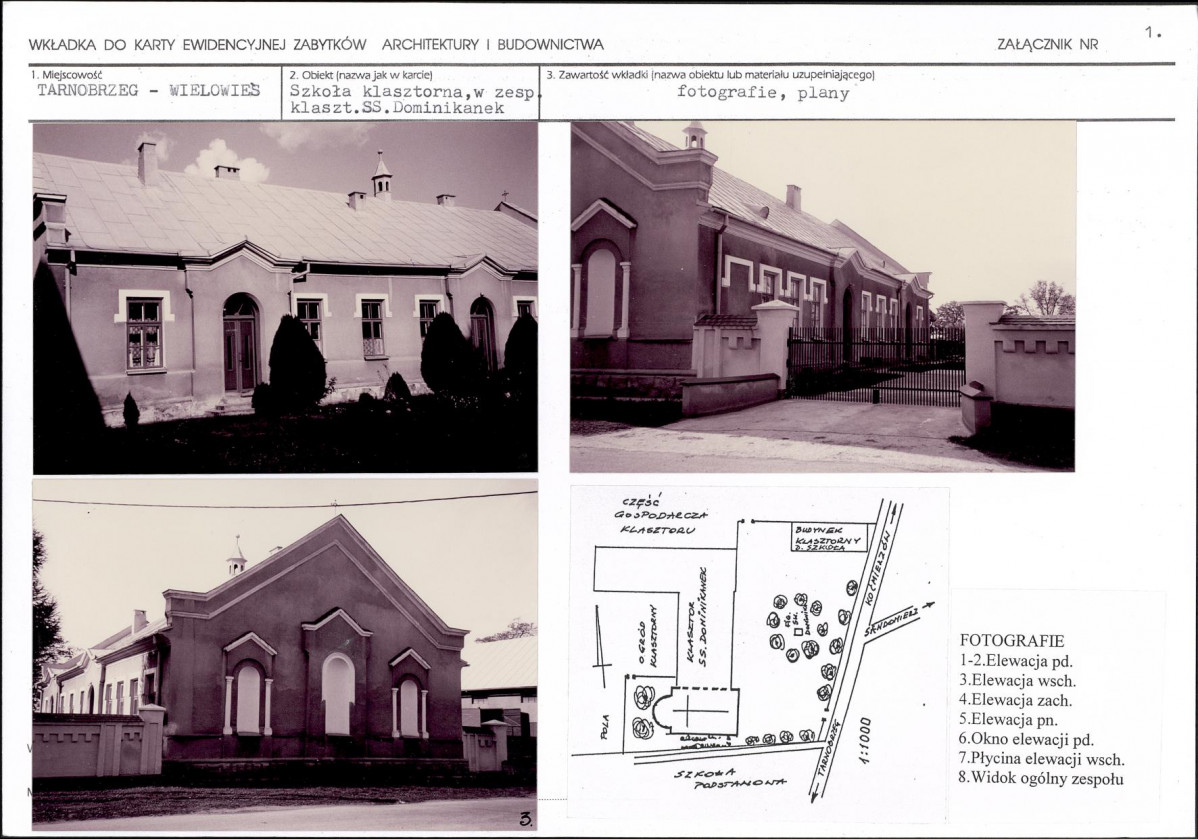
Task: Click the ZAŁĄCZNIK NR label
Action: click(x=1047, y=45)
